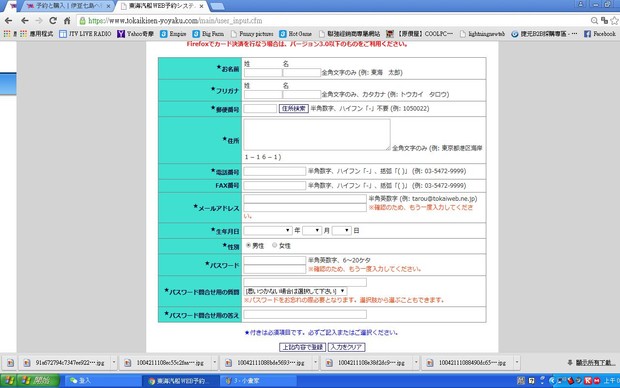Open the birth day dropdown
620x388 pixels.
click(x=342, y=230)
